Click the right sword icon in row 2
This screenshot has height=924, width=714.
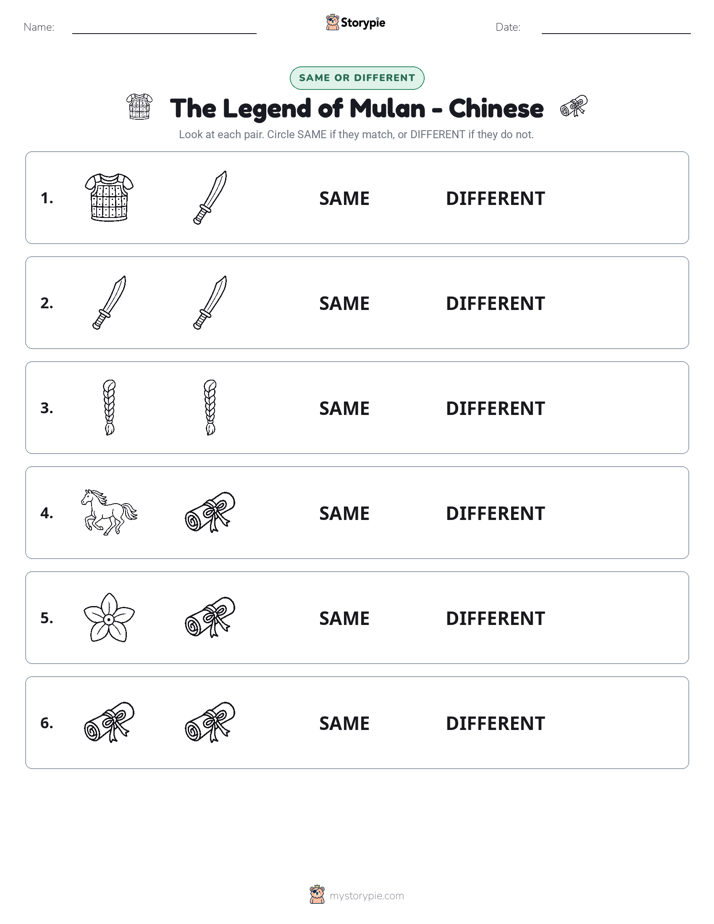coord(210,302)
